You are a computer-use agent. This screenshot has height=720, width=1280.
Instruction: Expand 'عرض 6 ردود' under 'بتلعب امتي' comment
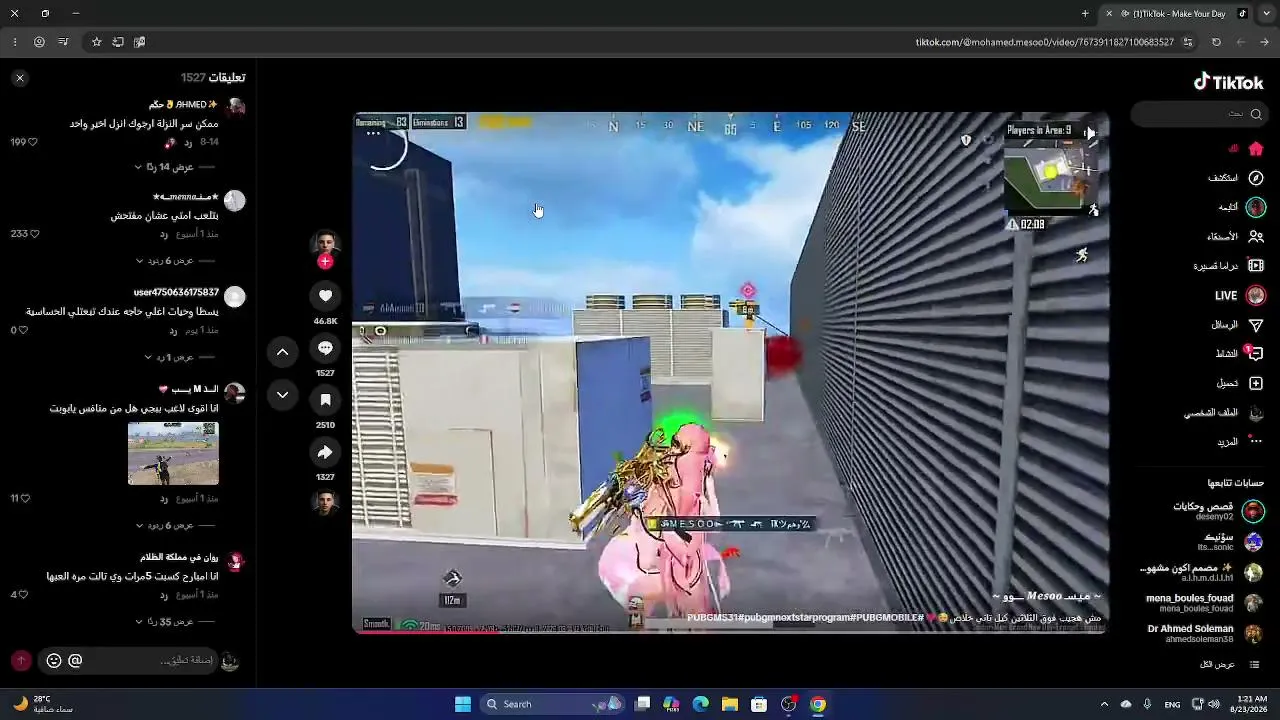164,261
